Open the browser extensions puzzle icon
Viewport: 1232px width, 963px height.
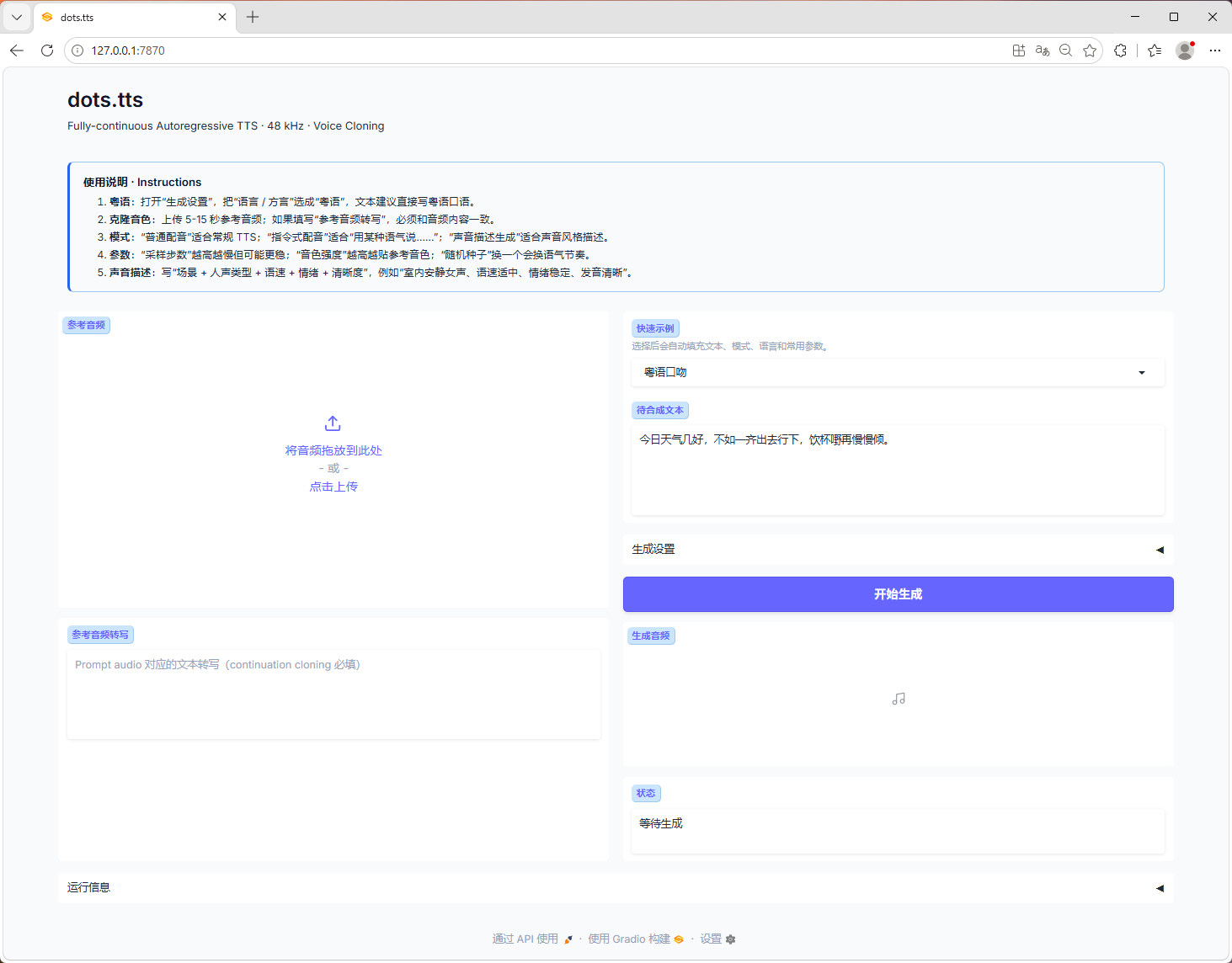(1120, 51)
